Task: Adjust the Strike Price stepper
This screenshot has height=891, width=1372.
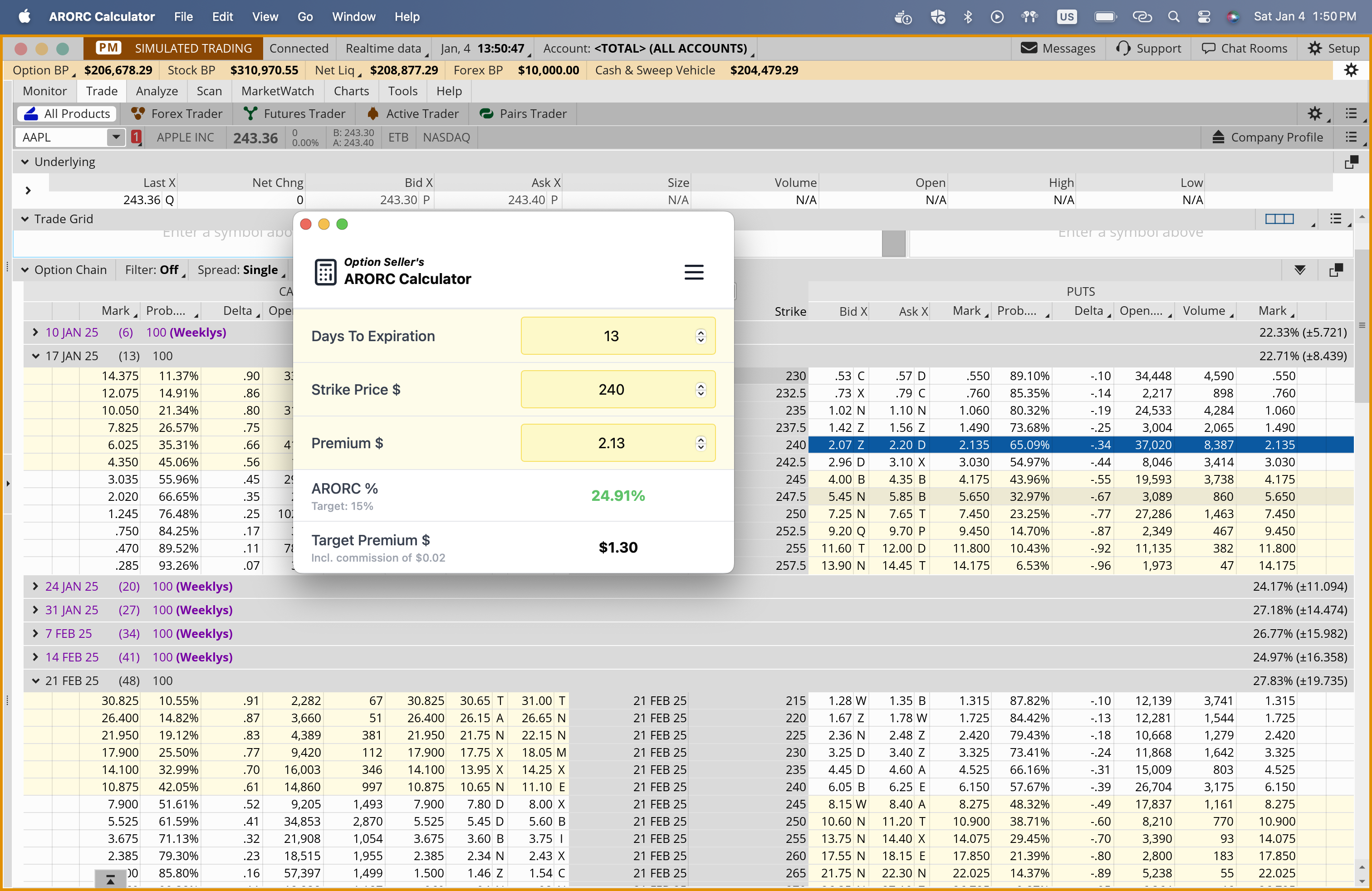Action: pos(701,390)
